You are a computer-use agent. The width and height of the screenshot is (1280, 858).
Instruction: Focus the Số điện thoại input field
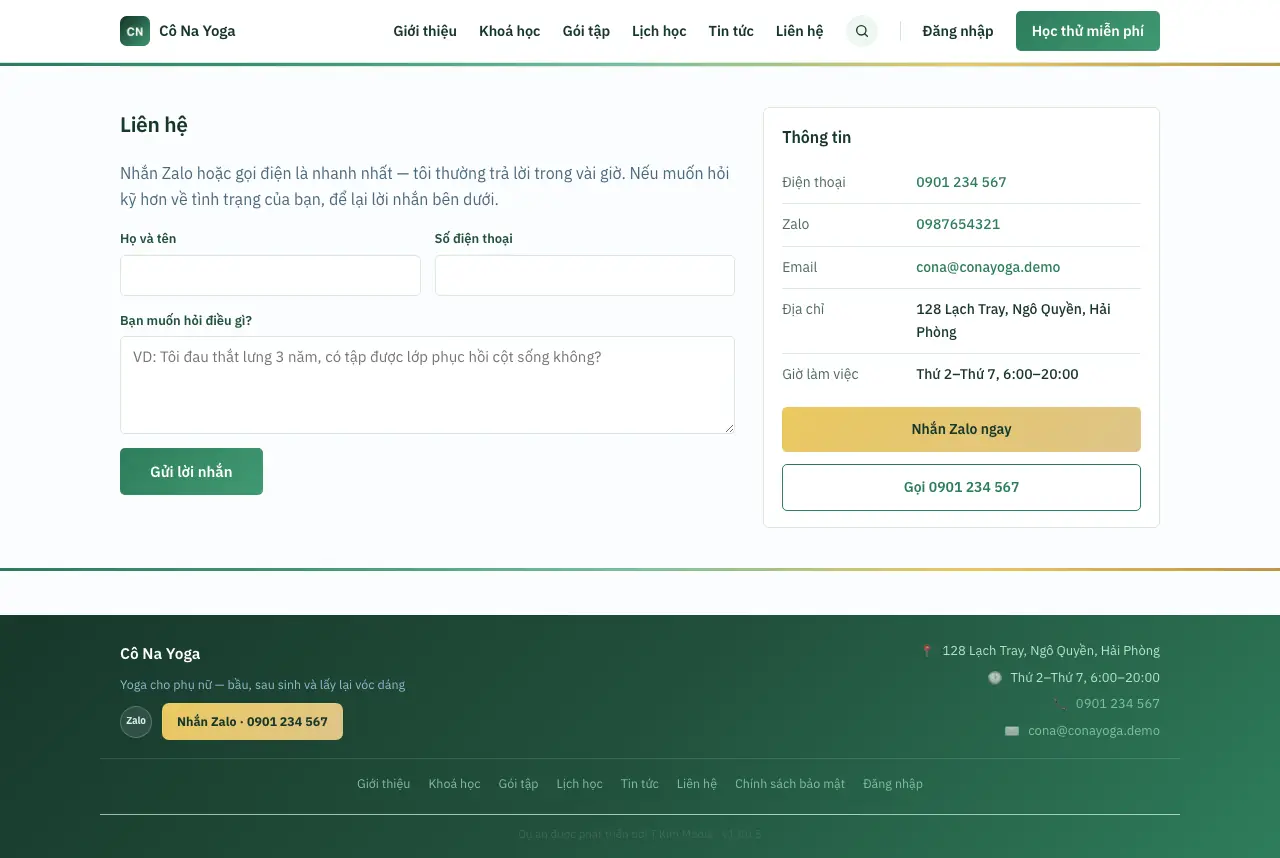point(585,275)
